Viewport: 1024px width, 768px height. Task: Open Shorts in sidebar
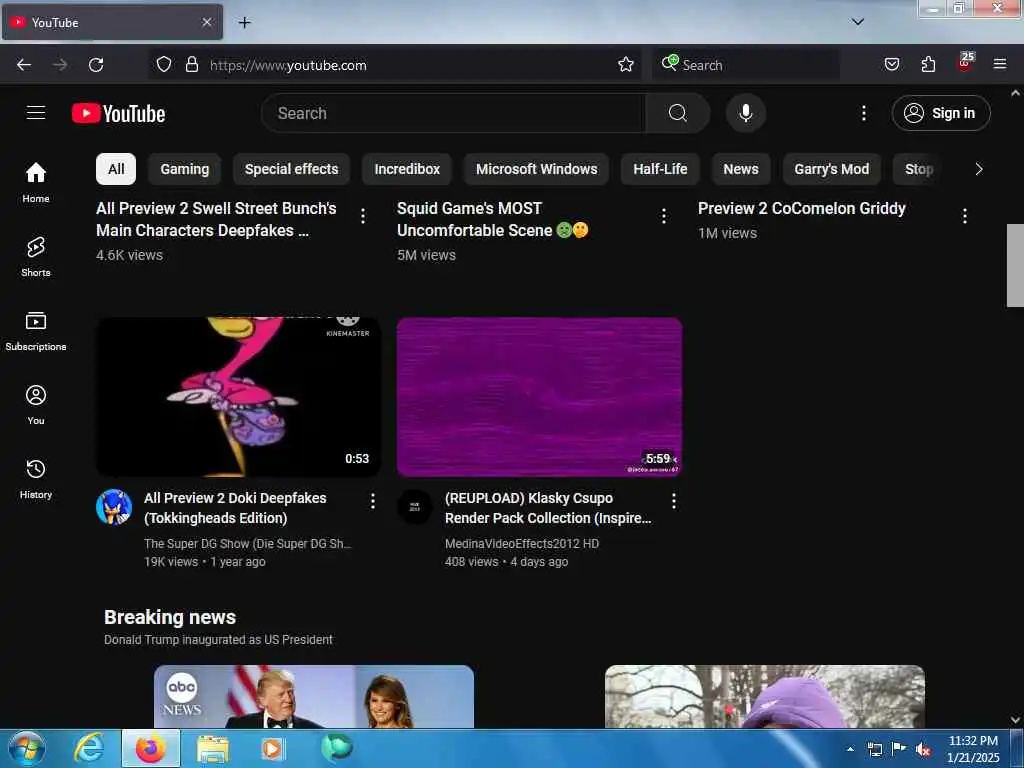36,257
